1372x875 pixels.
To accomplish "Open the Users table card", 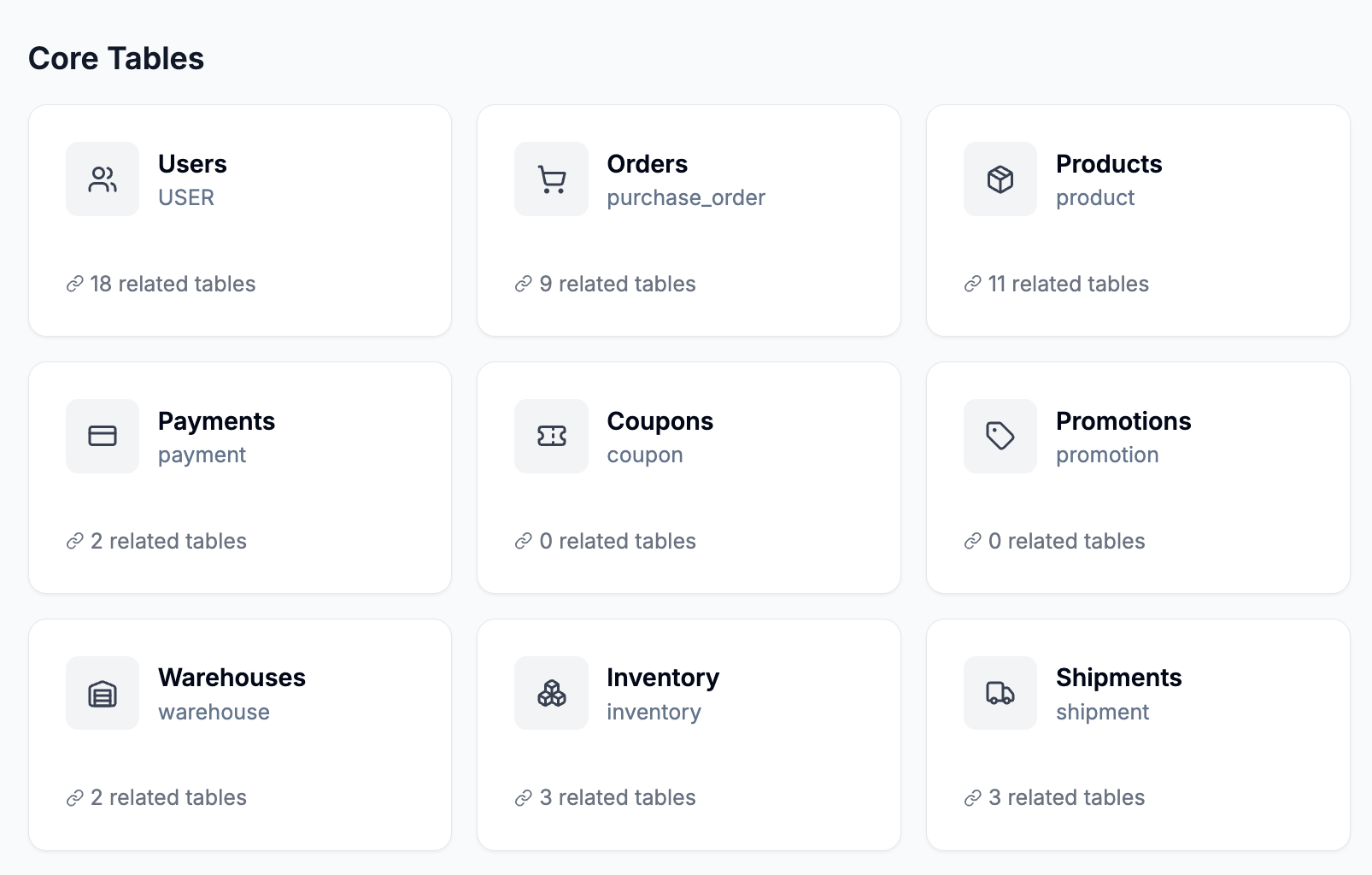I will (239, 220).
